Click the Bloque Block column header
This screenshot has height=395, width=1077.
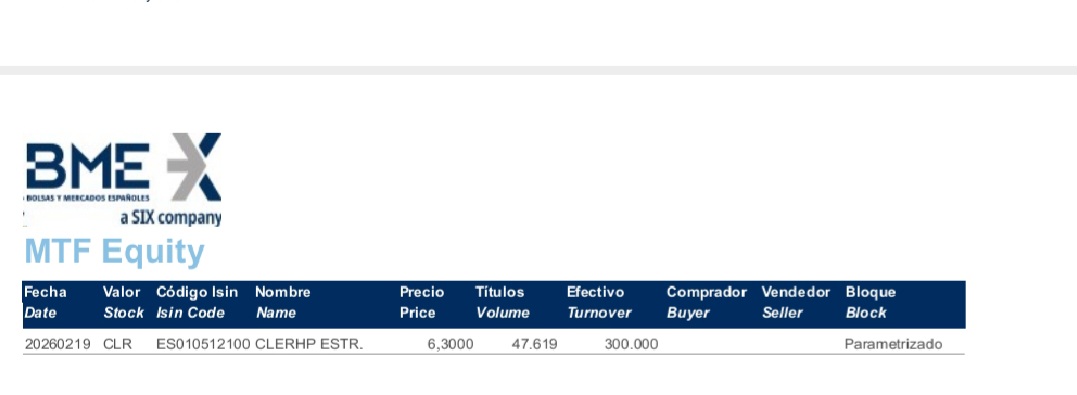[871, 302]
